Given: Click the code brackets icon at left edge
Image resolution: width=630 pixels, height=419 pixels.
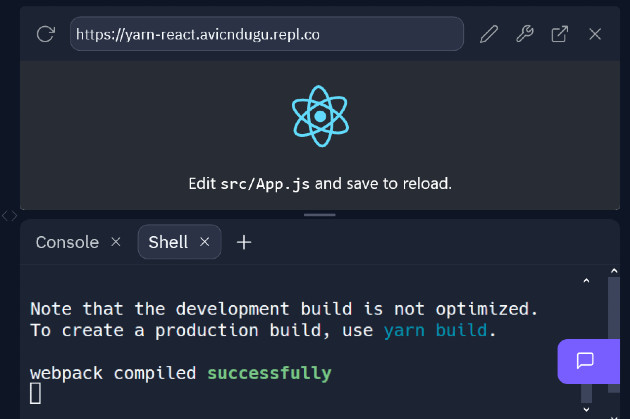Looking at the screenshot, I should pos(10,216).
